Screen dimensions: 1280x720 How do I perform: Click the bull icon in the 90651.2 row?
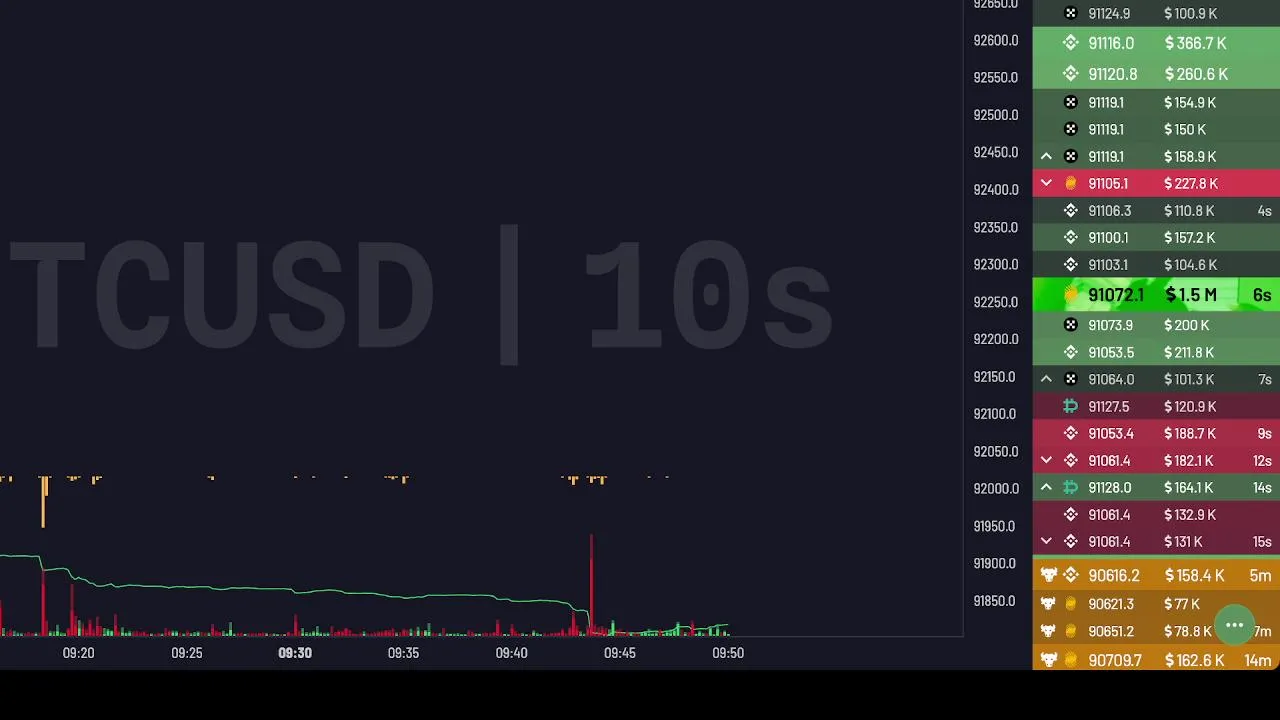coord(1048,632)
